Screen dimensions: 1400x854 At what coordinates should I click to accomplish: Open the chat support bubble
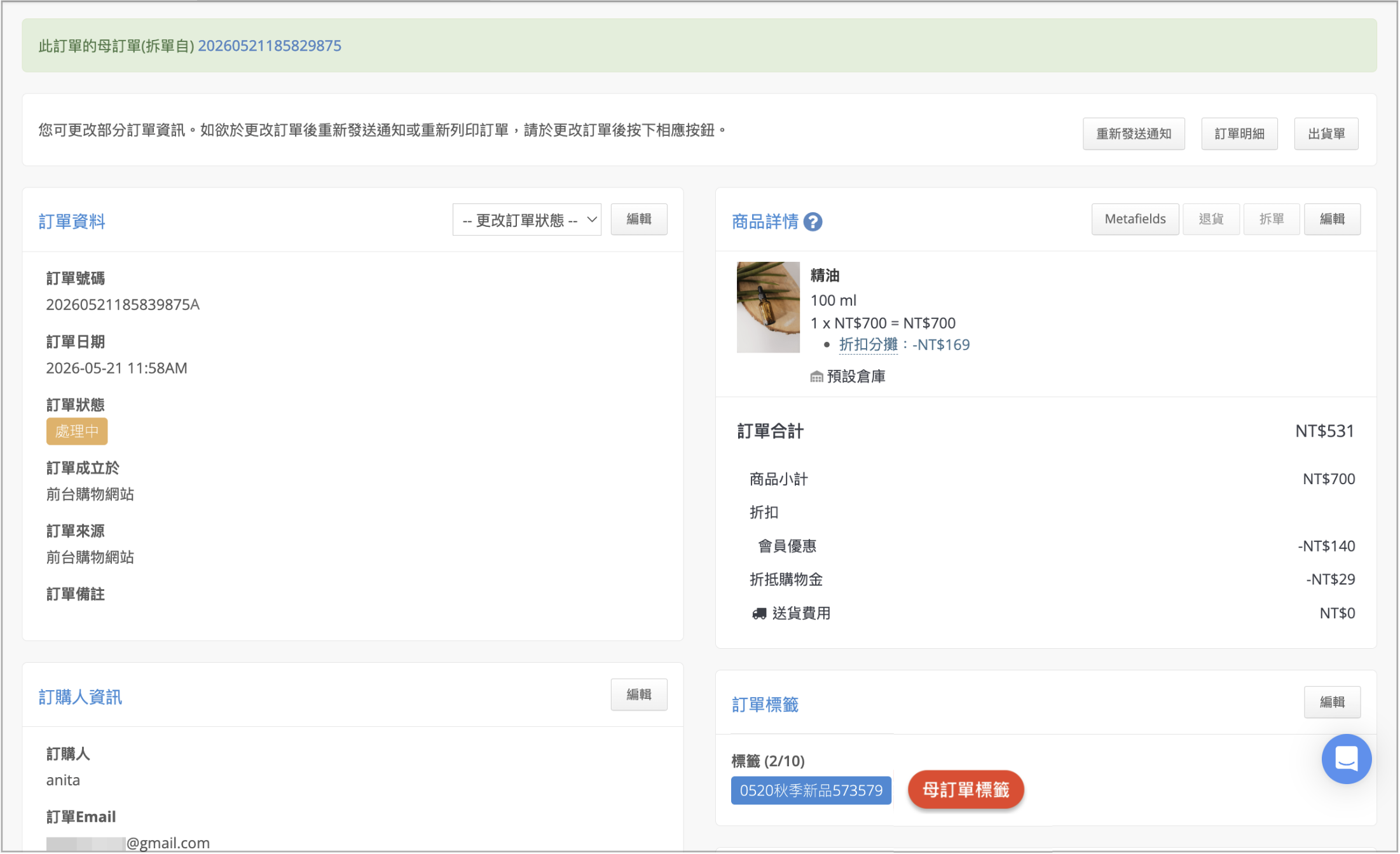[1346, 759]
